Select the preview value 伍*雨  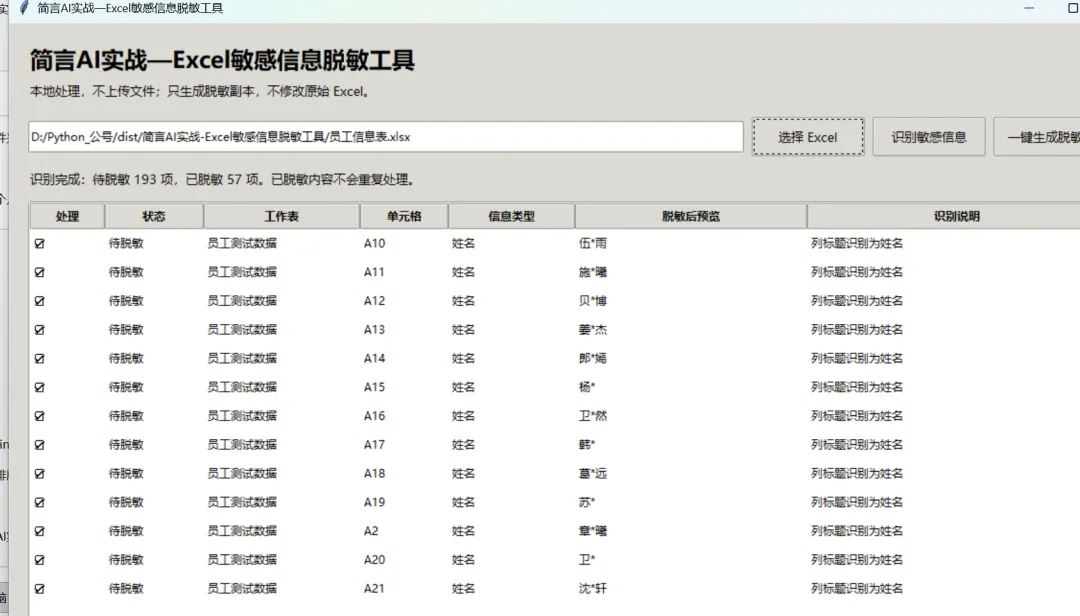[593, 243]
